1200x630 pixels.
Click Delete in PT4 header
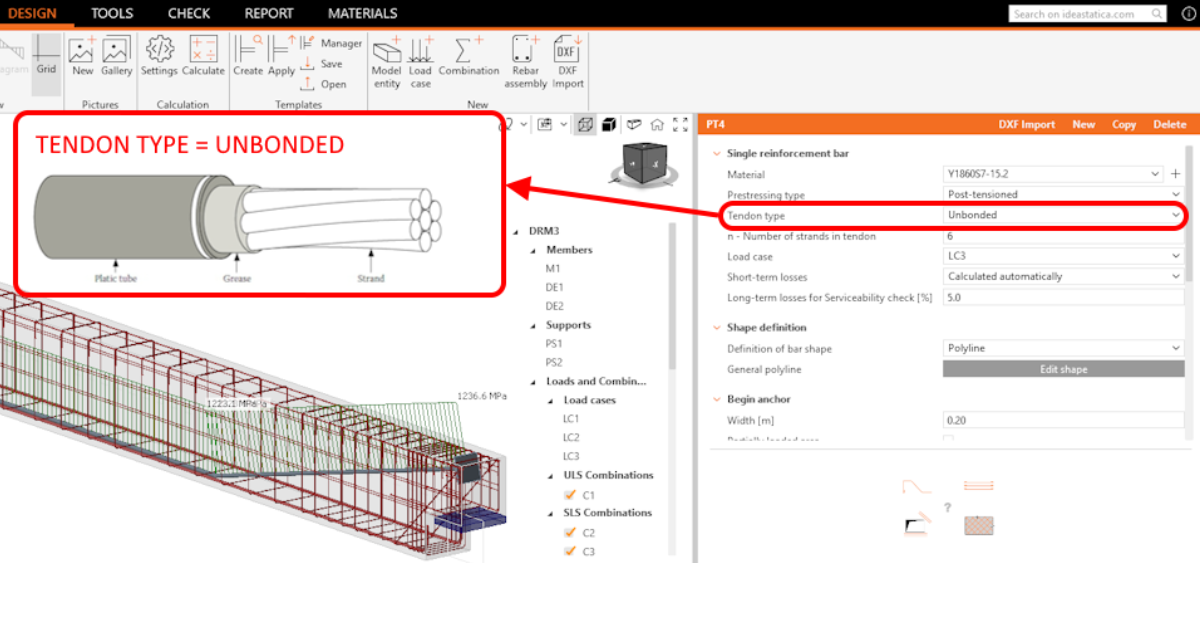[1169, 124]
